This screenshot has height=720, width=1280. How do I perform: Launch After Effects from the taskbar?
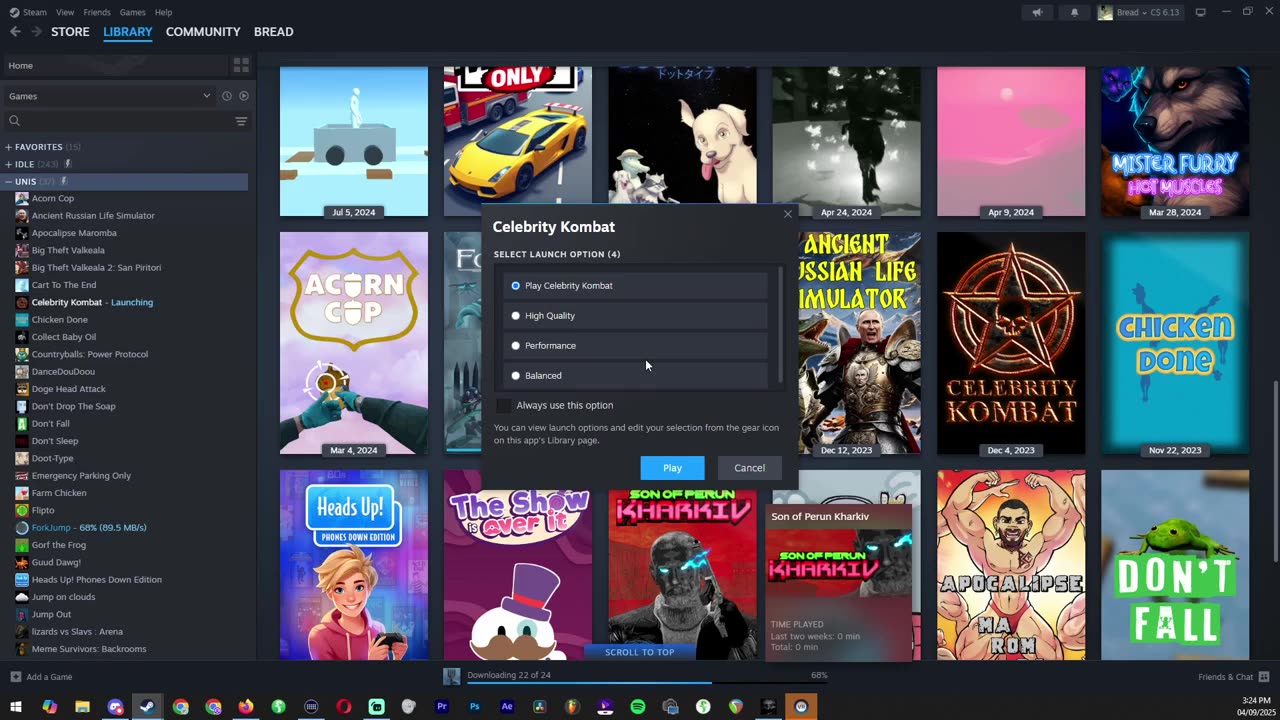tap(507, 707)
